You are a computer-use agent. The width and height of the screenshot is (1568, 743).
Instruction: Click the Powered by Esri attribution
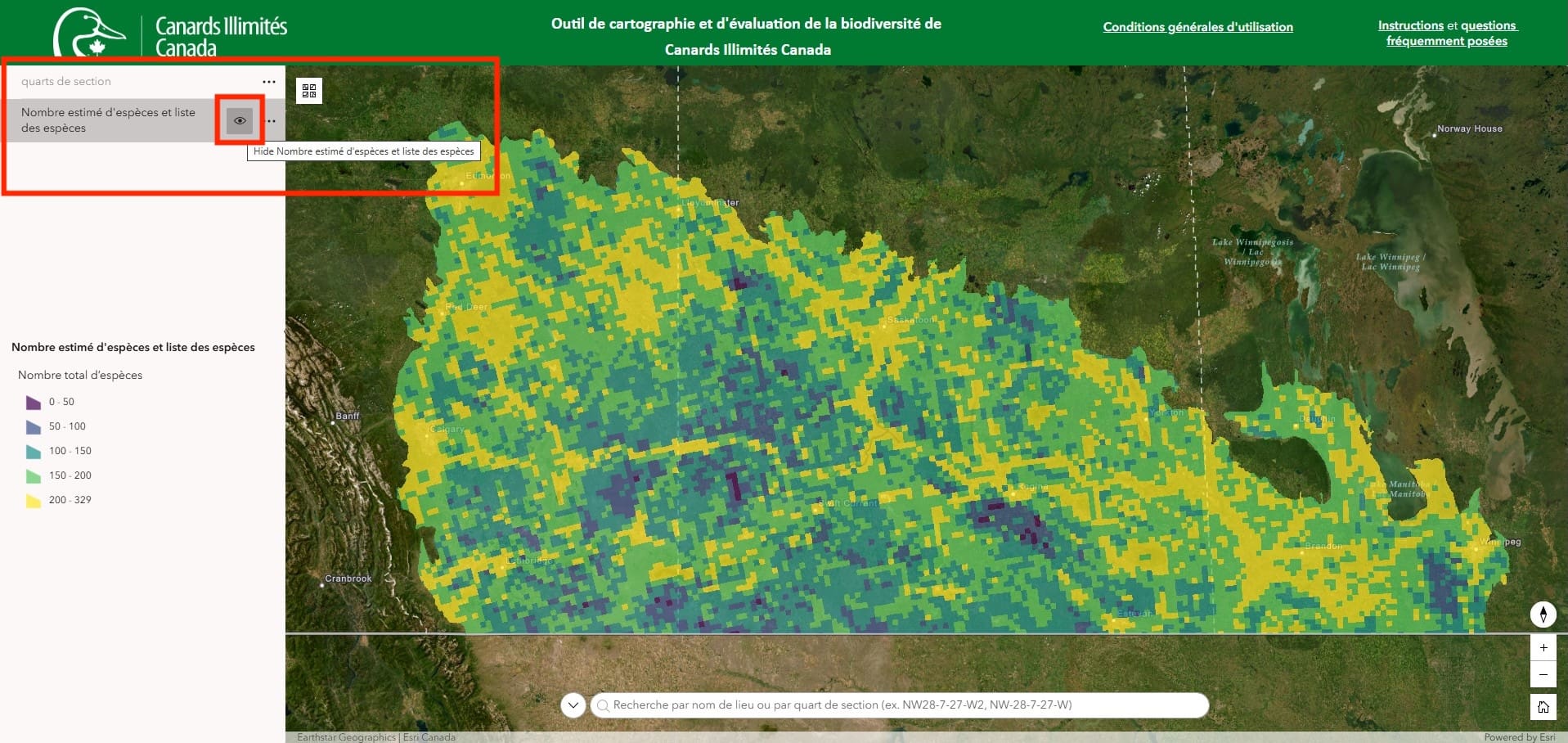point(1520,737)
